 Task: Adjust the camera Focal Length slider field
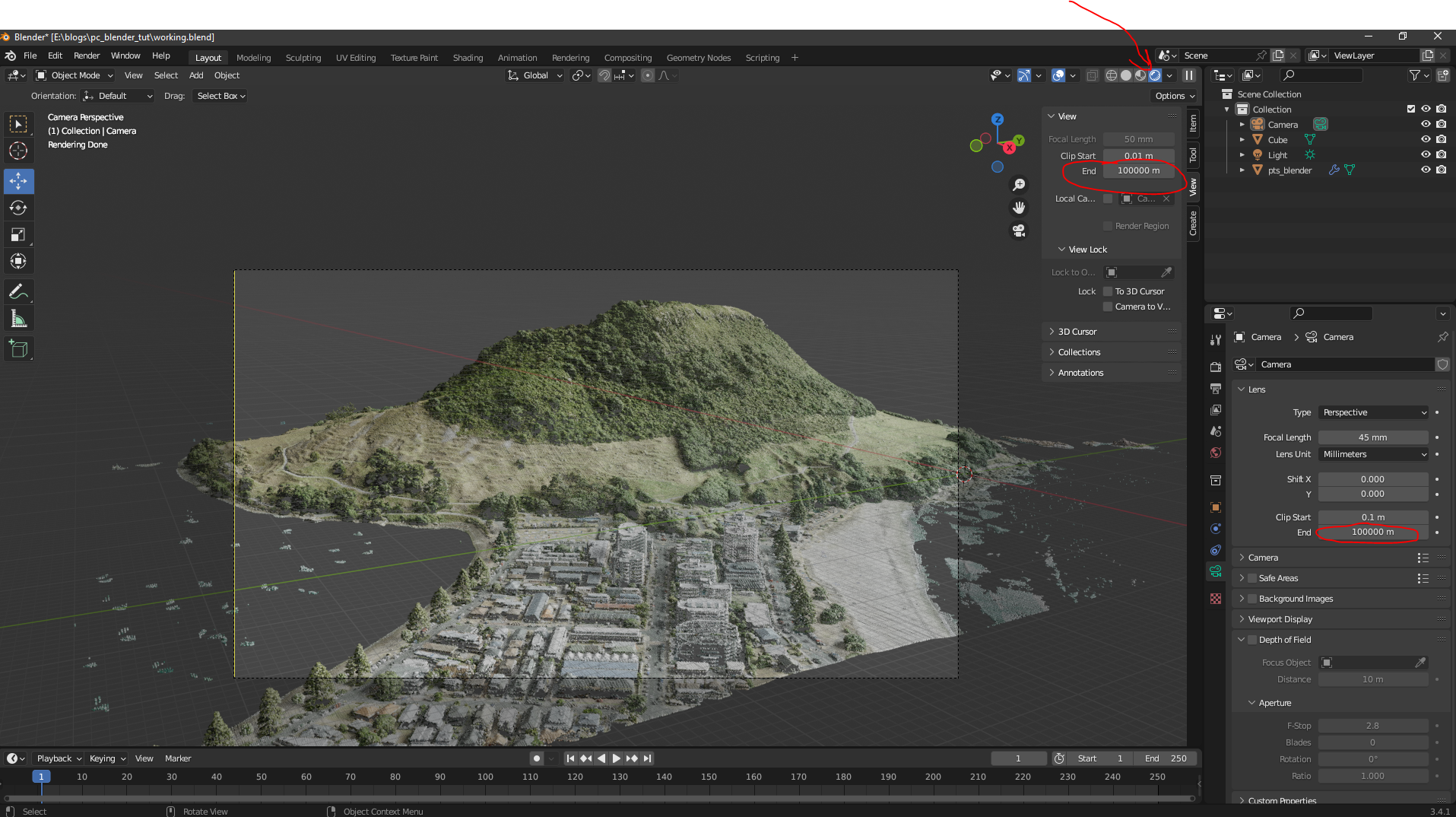1373,437
